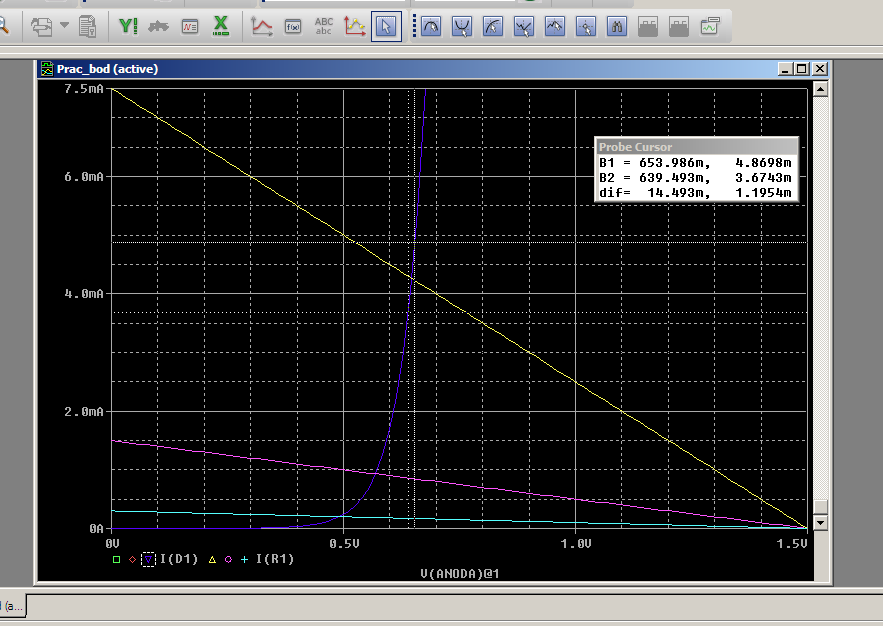This screenshot has height=626, width=883.
Task: Toggle Log X Axis with green X icon
Action: pyautogui.click(x=221, y=26)
